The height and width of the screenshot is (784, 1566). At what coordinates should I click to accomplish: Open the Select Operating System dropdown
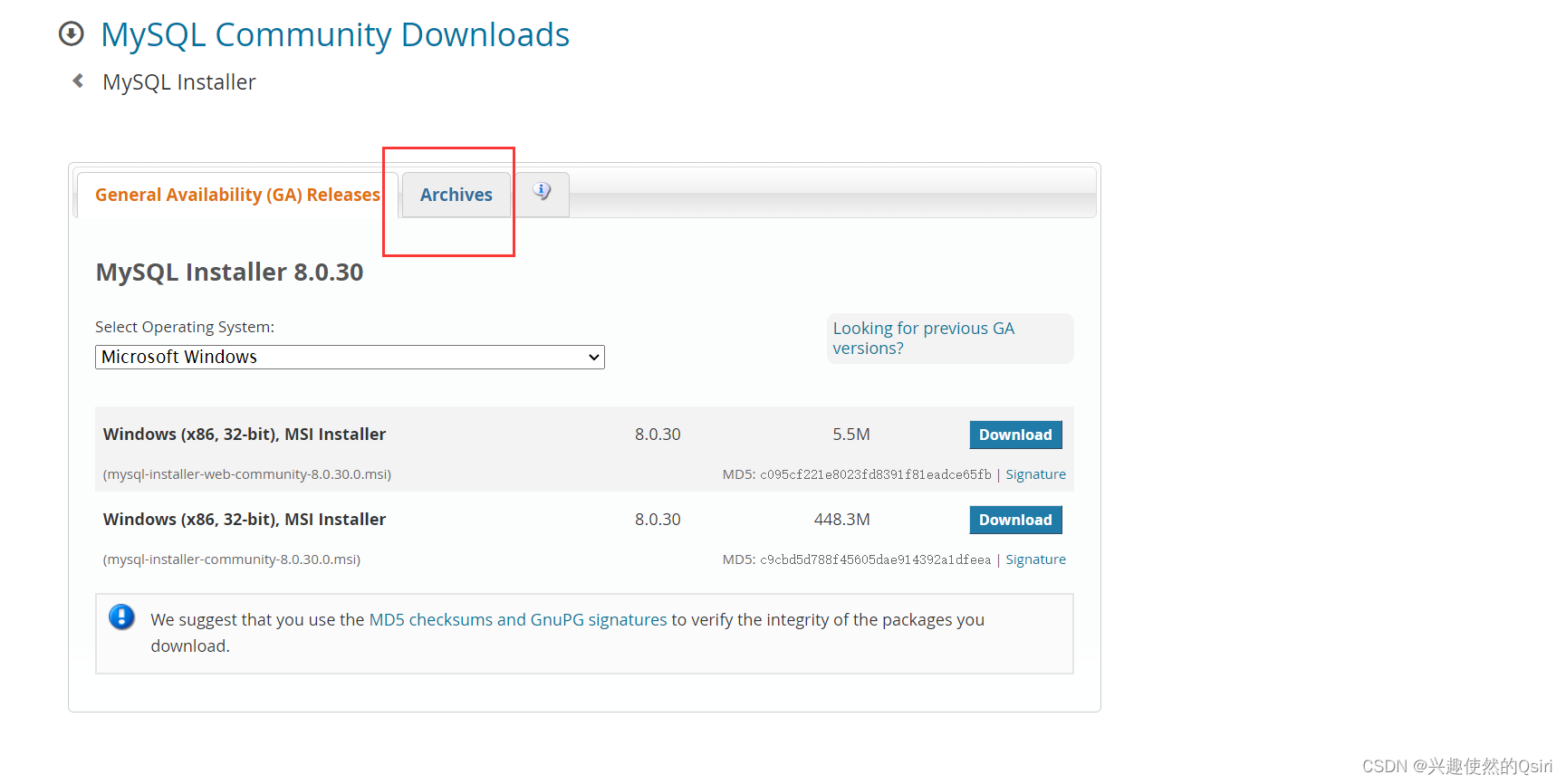pos(350,357)
